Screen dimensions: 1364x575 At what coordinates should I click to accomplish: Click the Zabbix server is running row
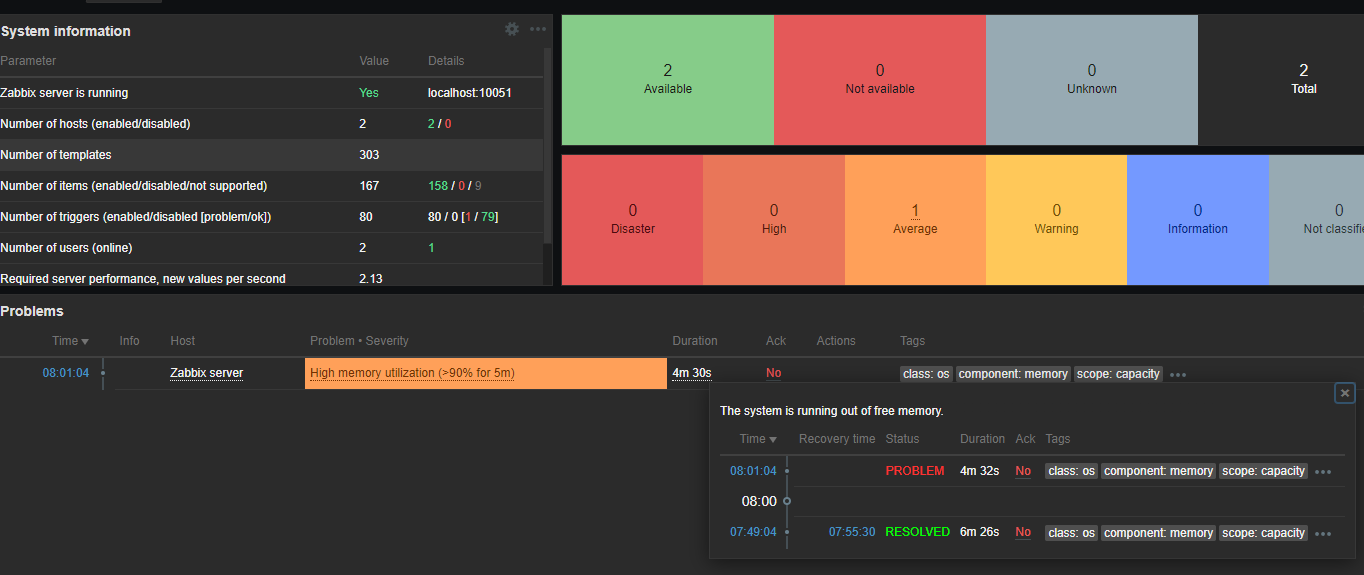[271, 93]
